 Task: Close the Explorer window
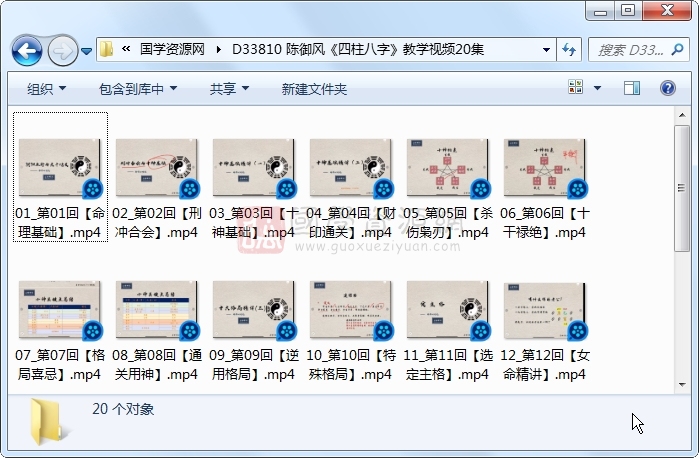click(x=667, y=11)
